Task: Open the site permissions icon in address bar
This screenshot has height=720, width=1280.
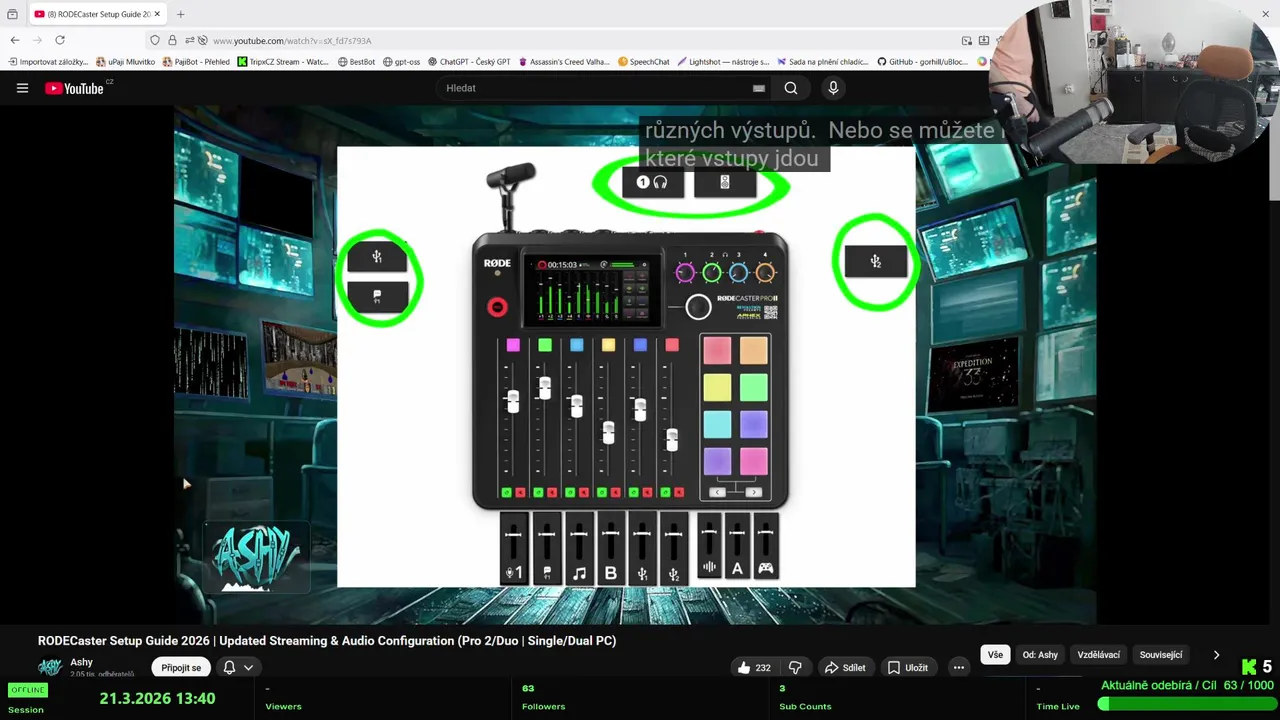Action: click(188, 40)
